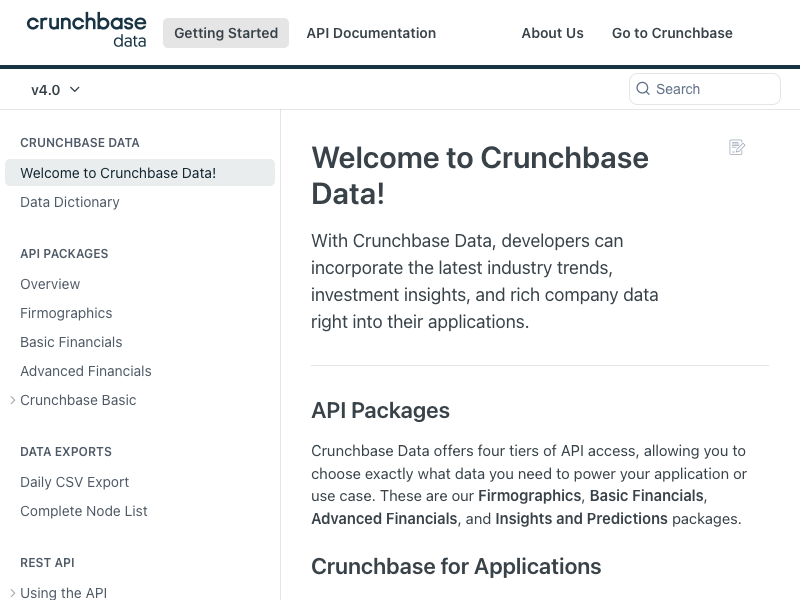800x600 pixels.
Task: Click the Crunchbase data logo
Action: 86,31
